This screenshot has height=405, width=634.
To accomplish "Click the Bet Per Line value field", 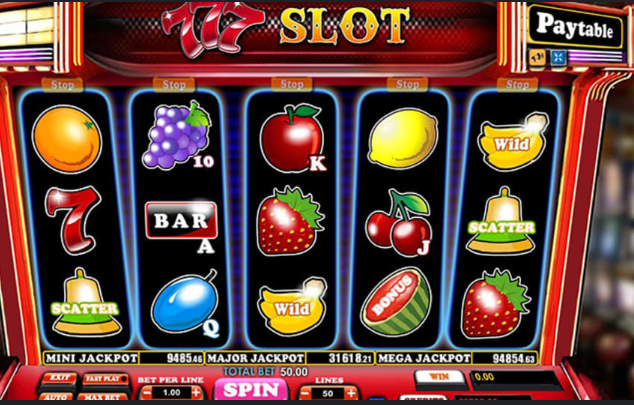I will pos(171,392).
